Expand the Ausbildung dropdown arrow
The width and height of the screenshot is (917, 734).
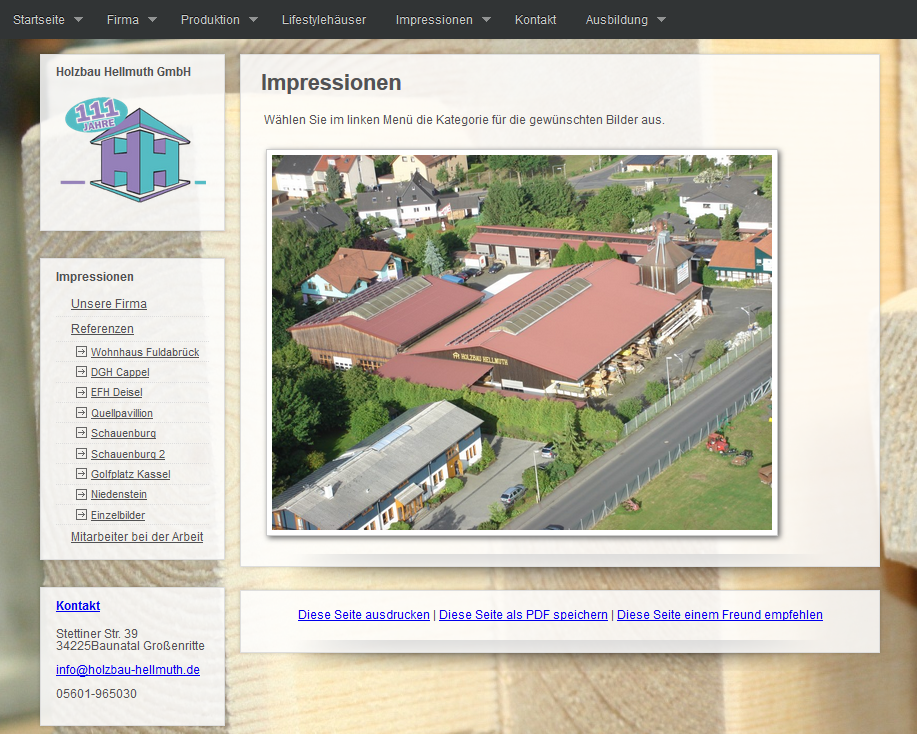pyautogui.click(x=661, y=20)
